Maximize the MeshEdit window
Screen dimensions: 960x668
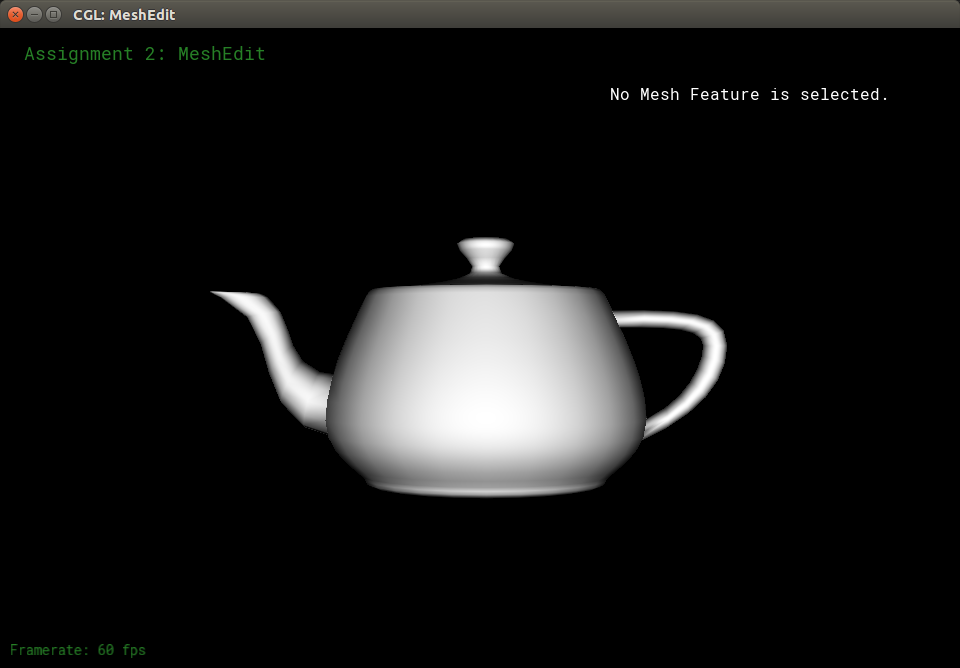pos(53,14)
